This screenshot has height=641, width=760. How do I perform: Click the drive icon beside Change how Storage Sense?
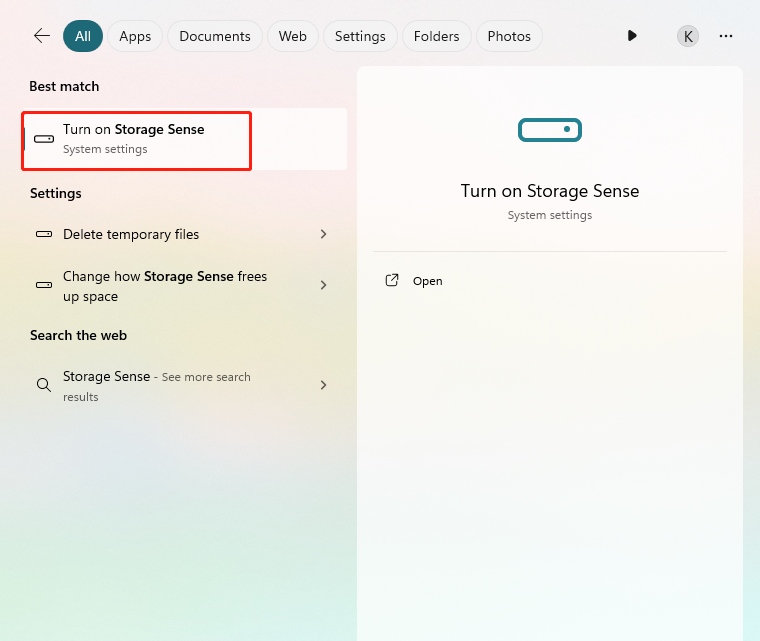tap(44, 285)
